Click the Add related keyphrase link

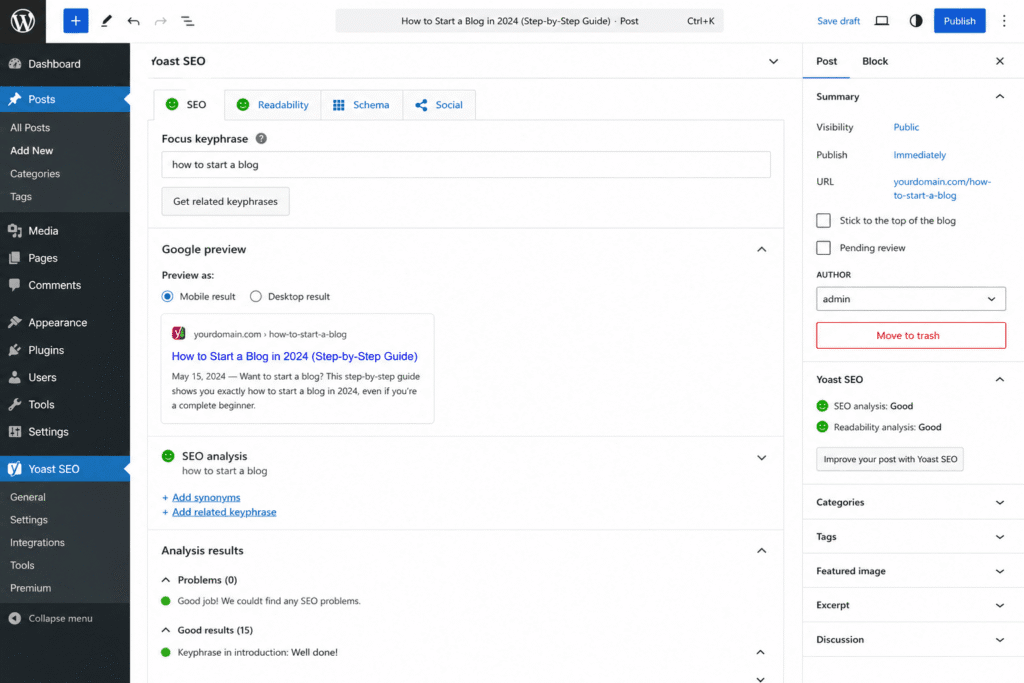click(x=224, y=512)
